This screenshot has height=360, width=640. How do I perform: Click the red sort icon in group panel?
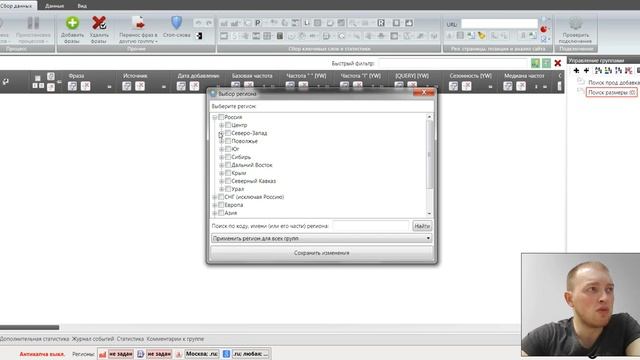pos(629,71)
